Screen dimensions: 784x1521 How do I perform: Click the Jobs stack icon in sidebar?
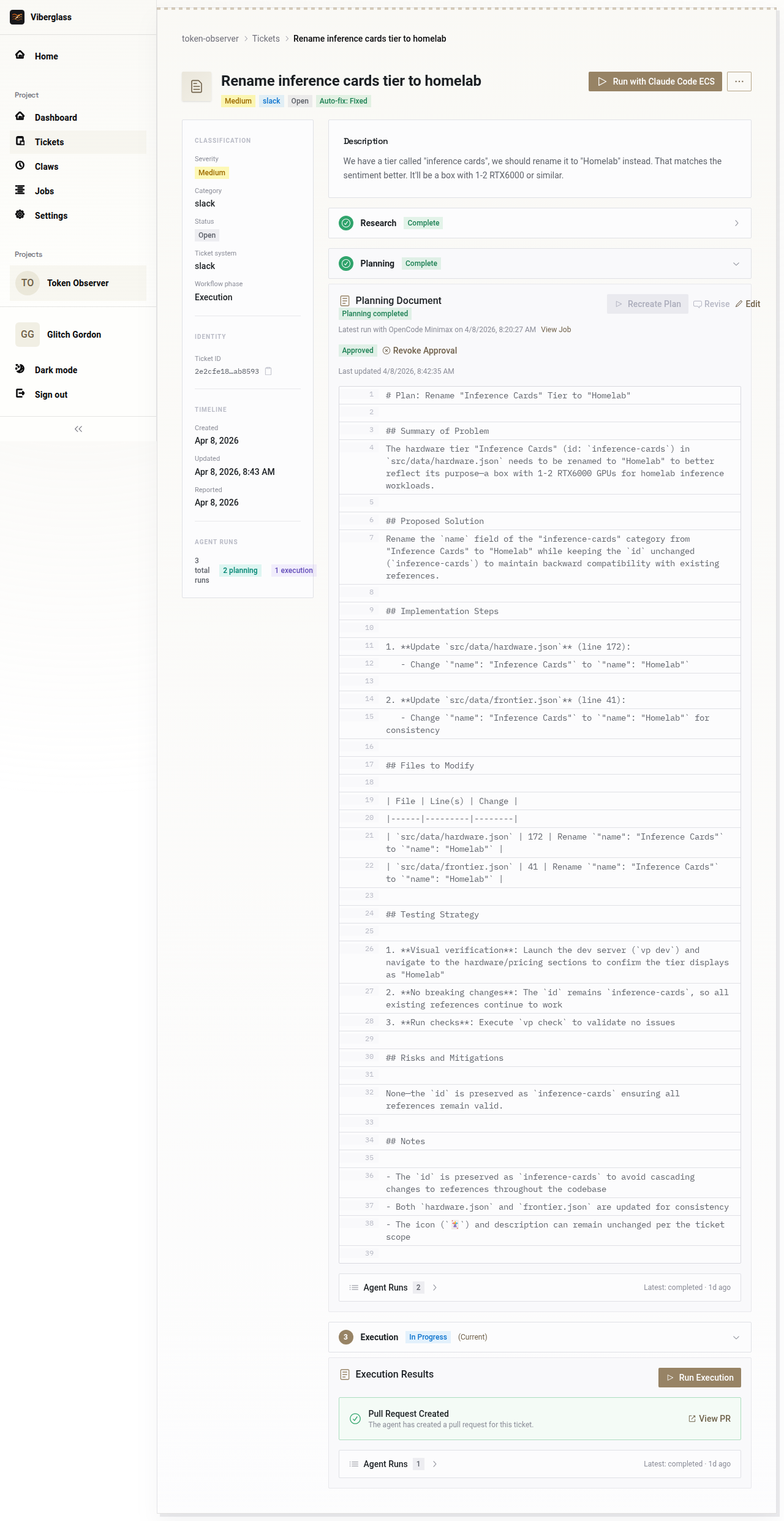tap(20, 191)
